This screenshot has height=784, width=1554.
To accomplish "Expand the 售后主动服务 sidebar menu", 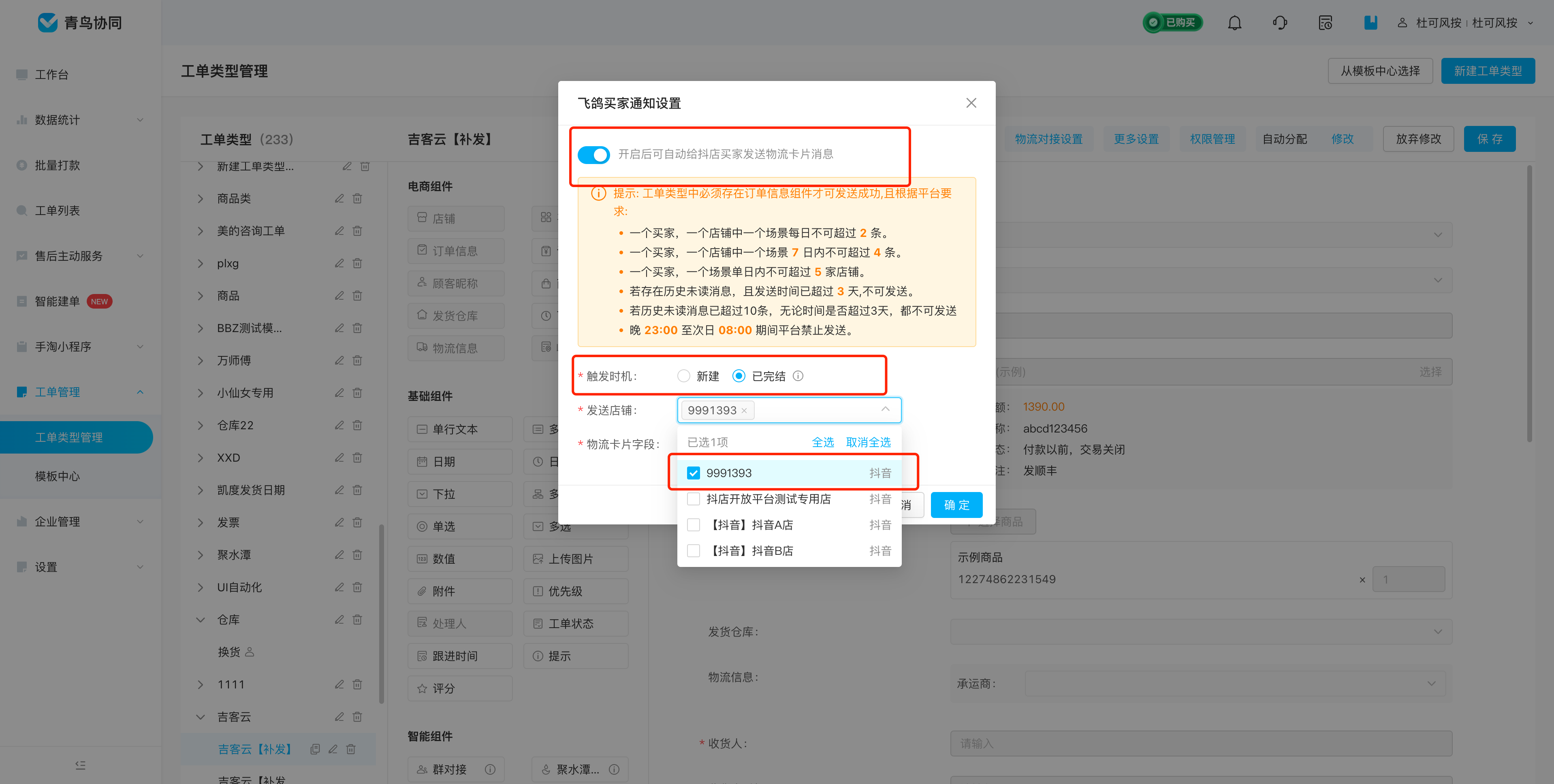I will point(140,256).
